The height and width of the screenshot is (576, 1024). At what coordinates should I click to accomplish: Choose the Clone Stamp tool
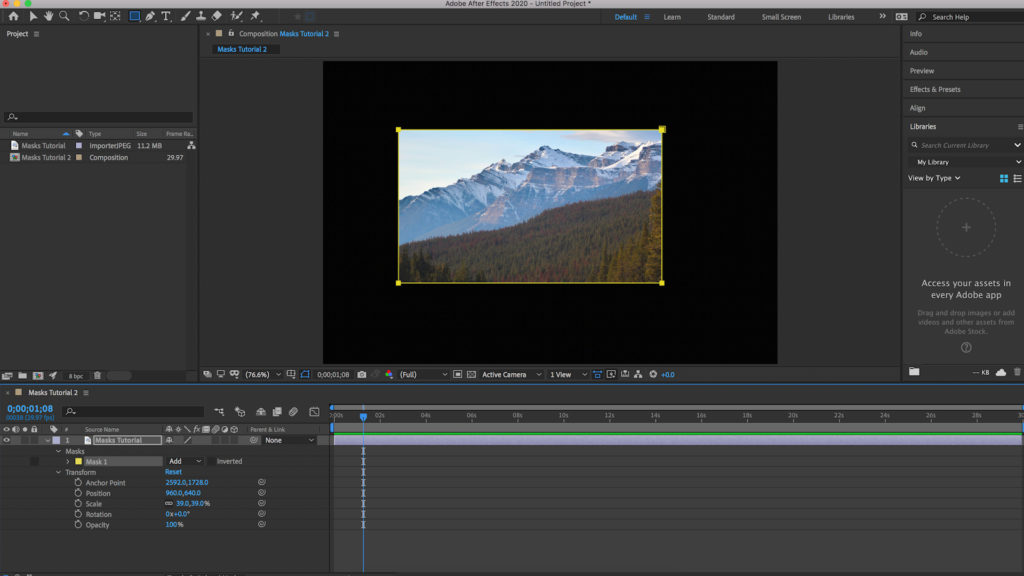201,17
